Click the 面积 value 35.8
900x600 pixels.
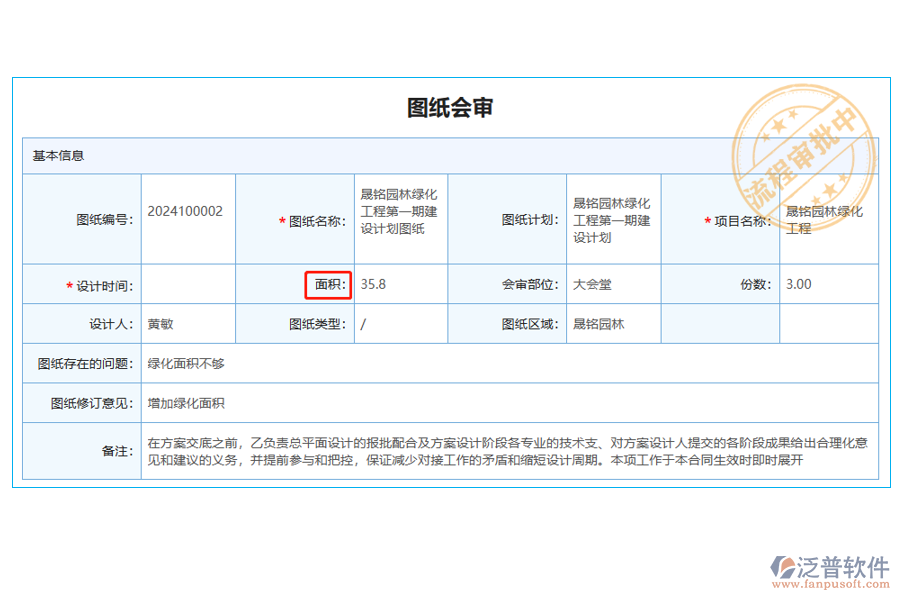tap(370, 284)
